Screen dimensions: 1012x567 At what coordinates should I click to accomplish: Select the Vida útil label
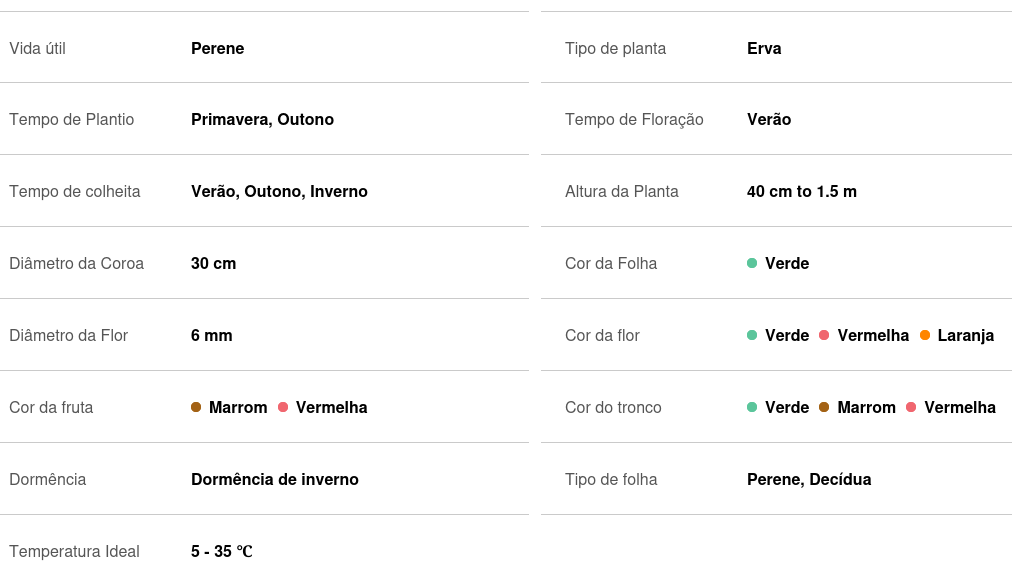(38, 48)
